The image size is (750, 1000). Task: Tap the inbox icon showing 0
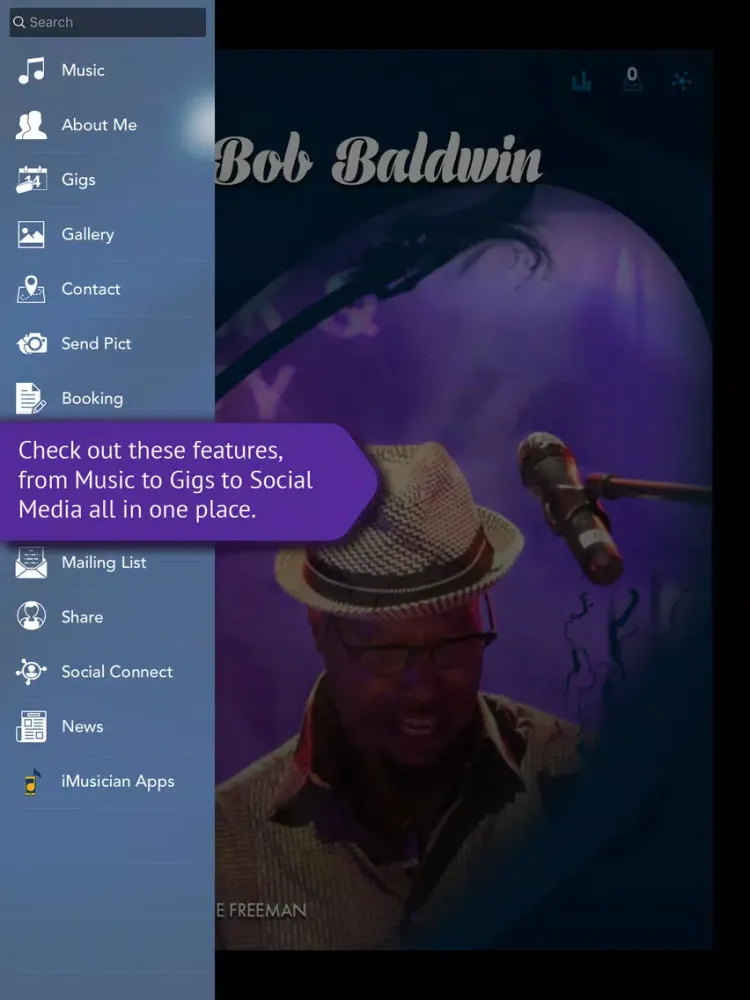click(632, 79)
